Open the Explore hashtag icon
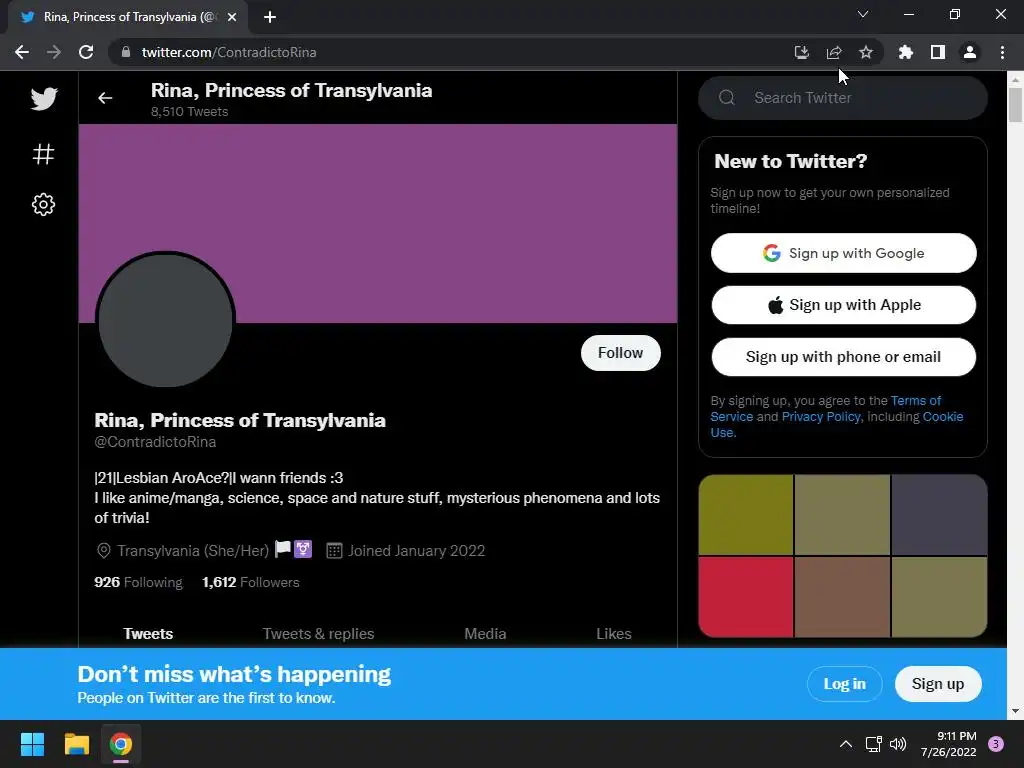The height and width of the screenshot is (768, 1024). click(x=44, y=154)
